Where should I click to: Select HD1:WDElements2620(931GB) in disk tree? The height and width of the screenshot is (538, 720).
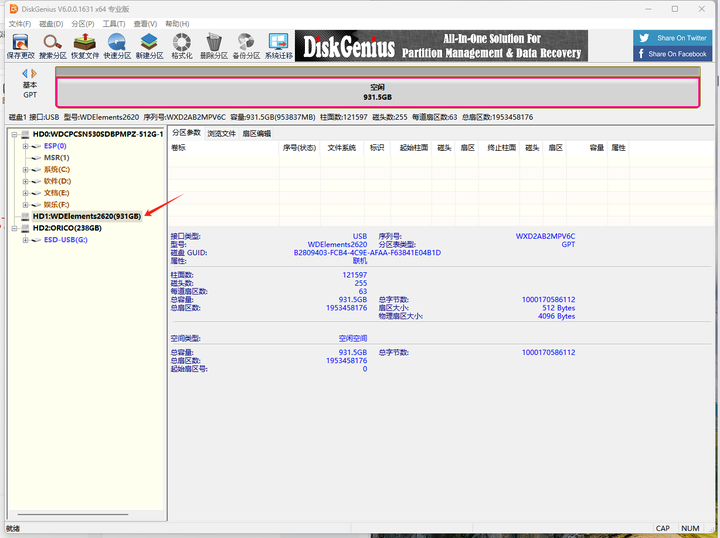[87, 216]
